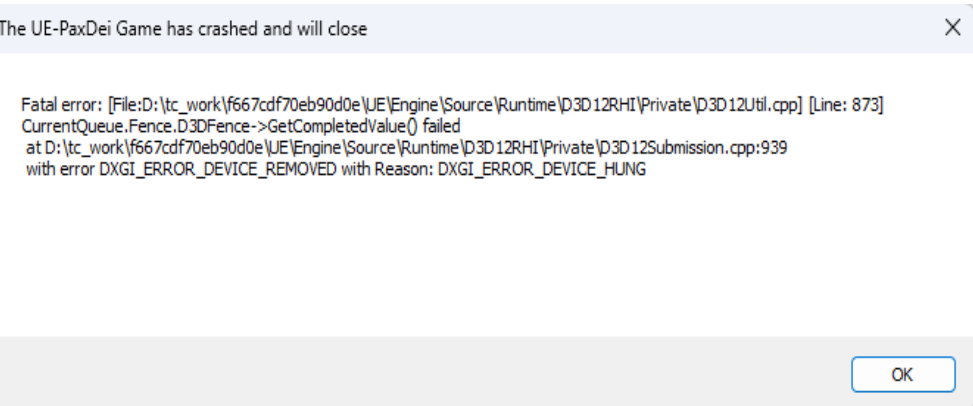
Task: Click the DXGI_ERROR_DEVICE_HUNG reason text
Action: [x=542, y=169]
